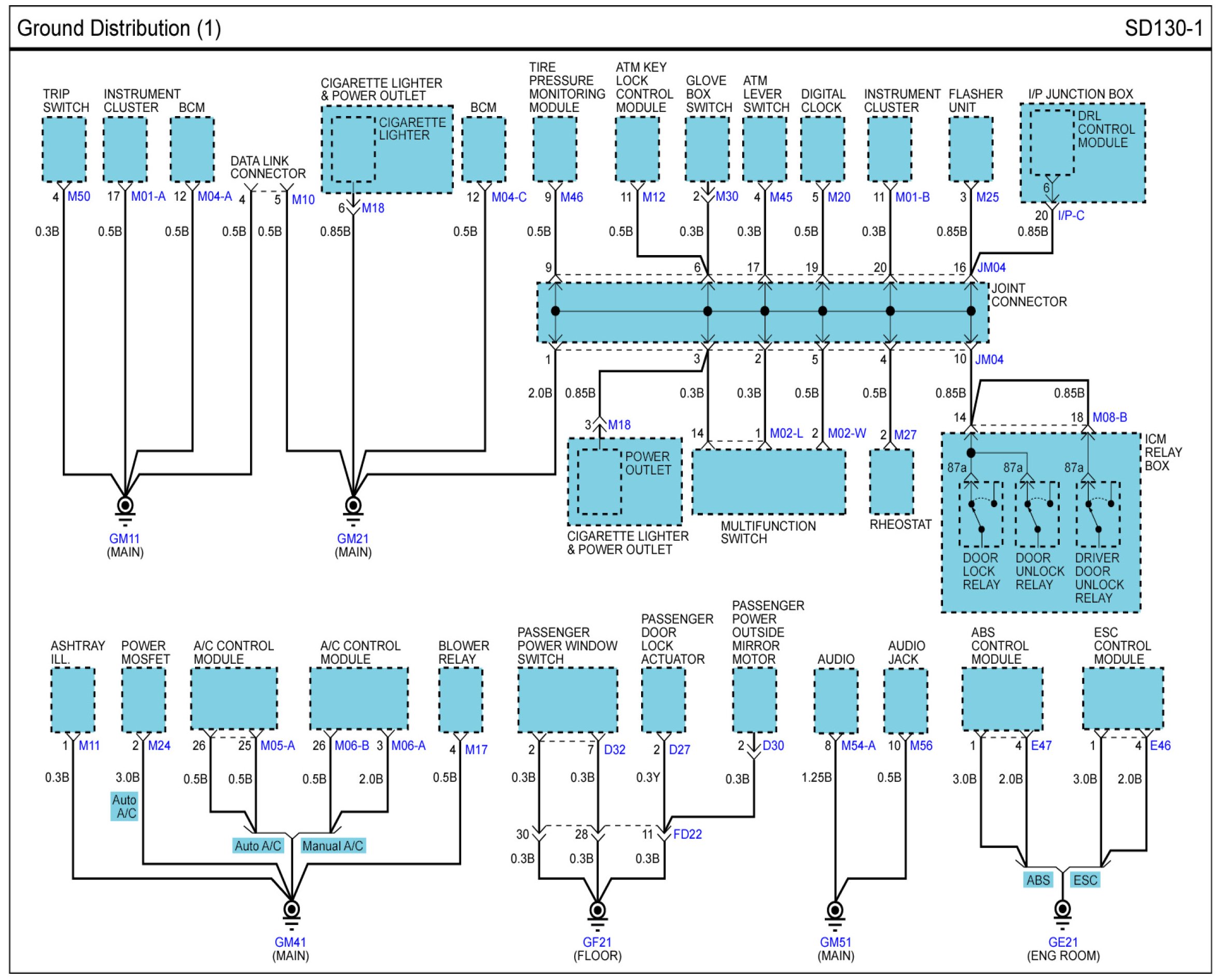Open the M50 connector link

tap(79, 197)
